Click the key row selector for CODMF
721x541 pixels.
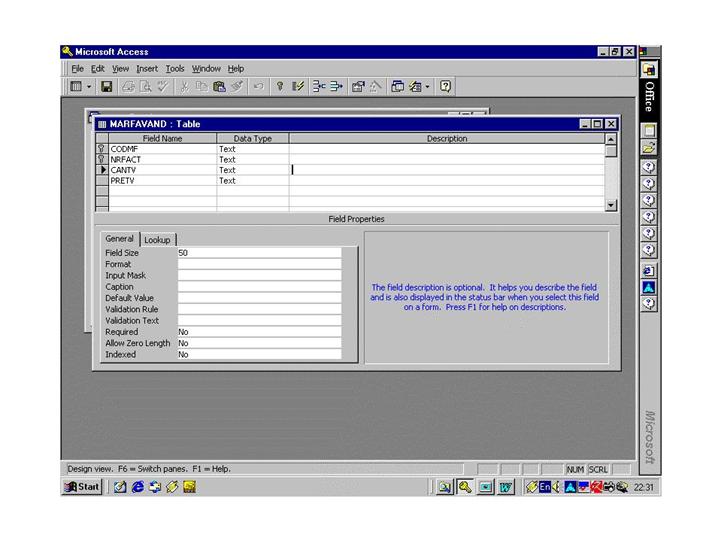102,149
